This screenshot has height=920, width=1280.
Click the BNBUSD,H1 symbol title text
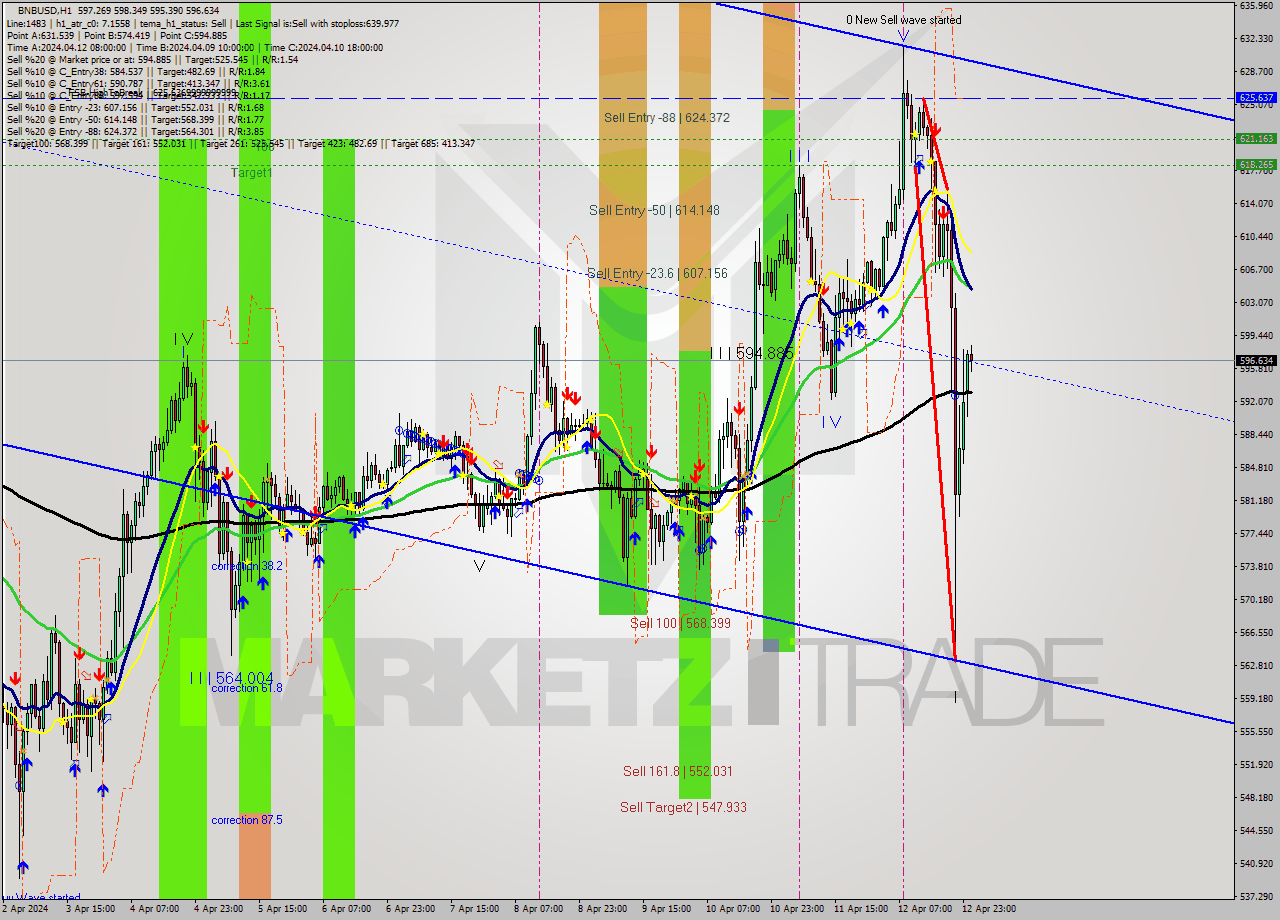coord(45,9)
